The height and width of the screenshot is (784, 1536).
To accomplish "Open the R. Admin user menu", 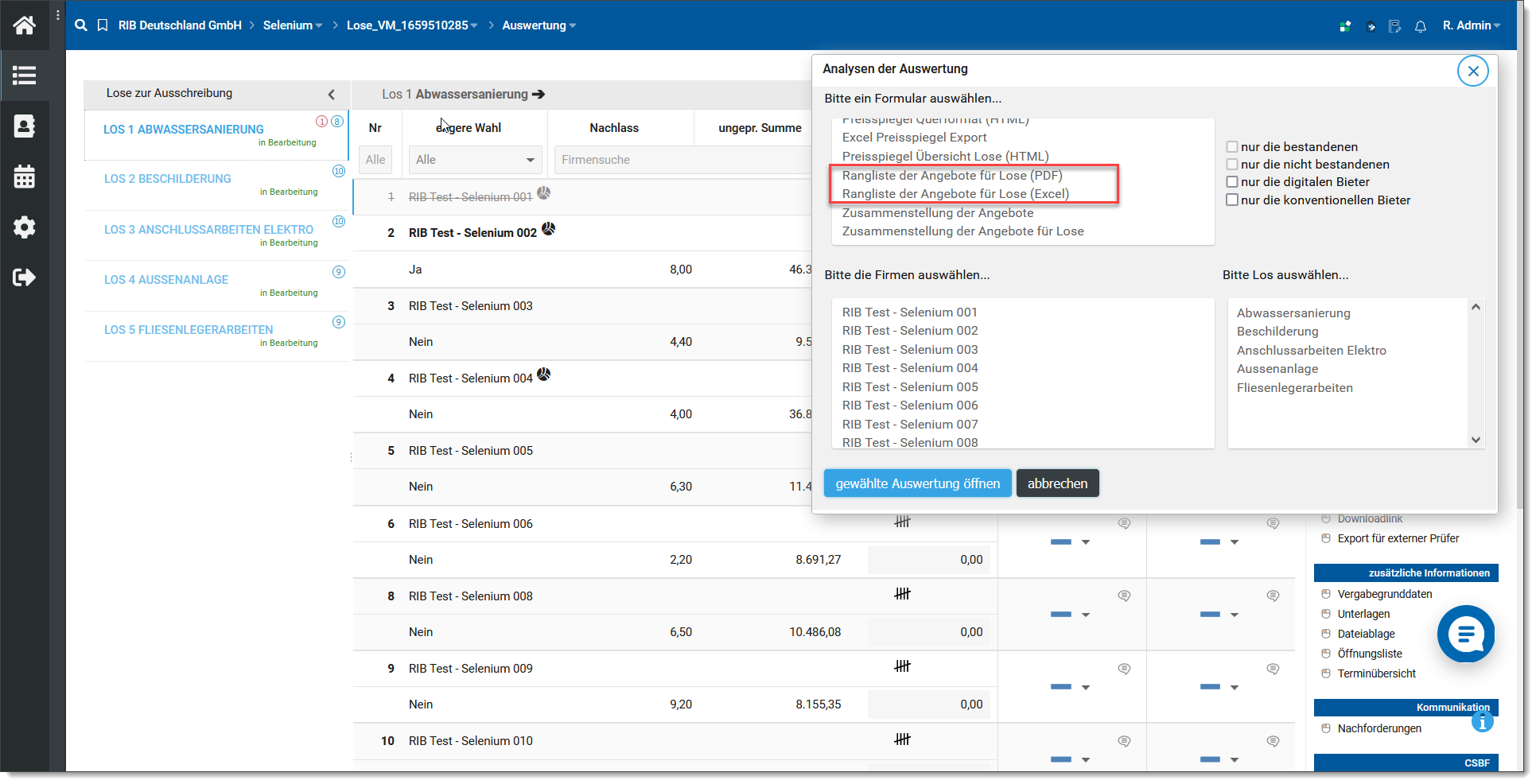I will 1472,25.
